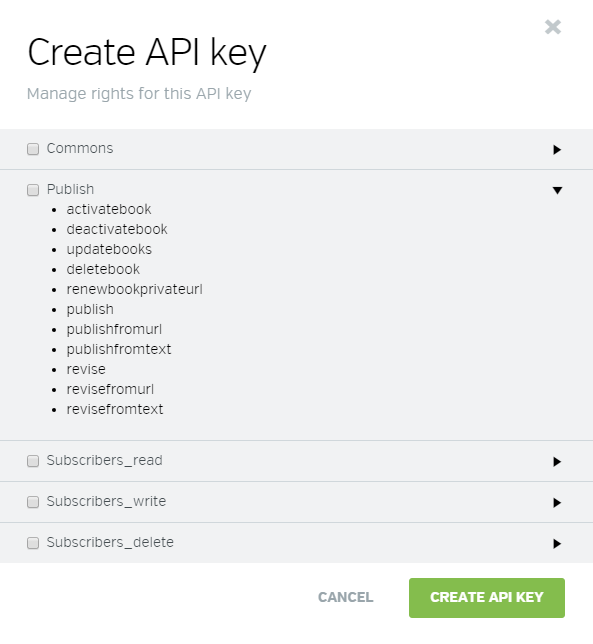Enable the Commons rights checkbox
The width and height of the screenshot is (593, 644).
click(x=33, y=149)
